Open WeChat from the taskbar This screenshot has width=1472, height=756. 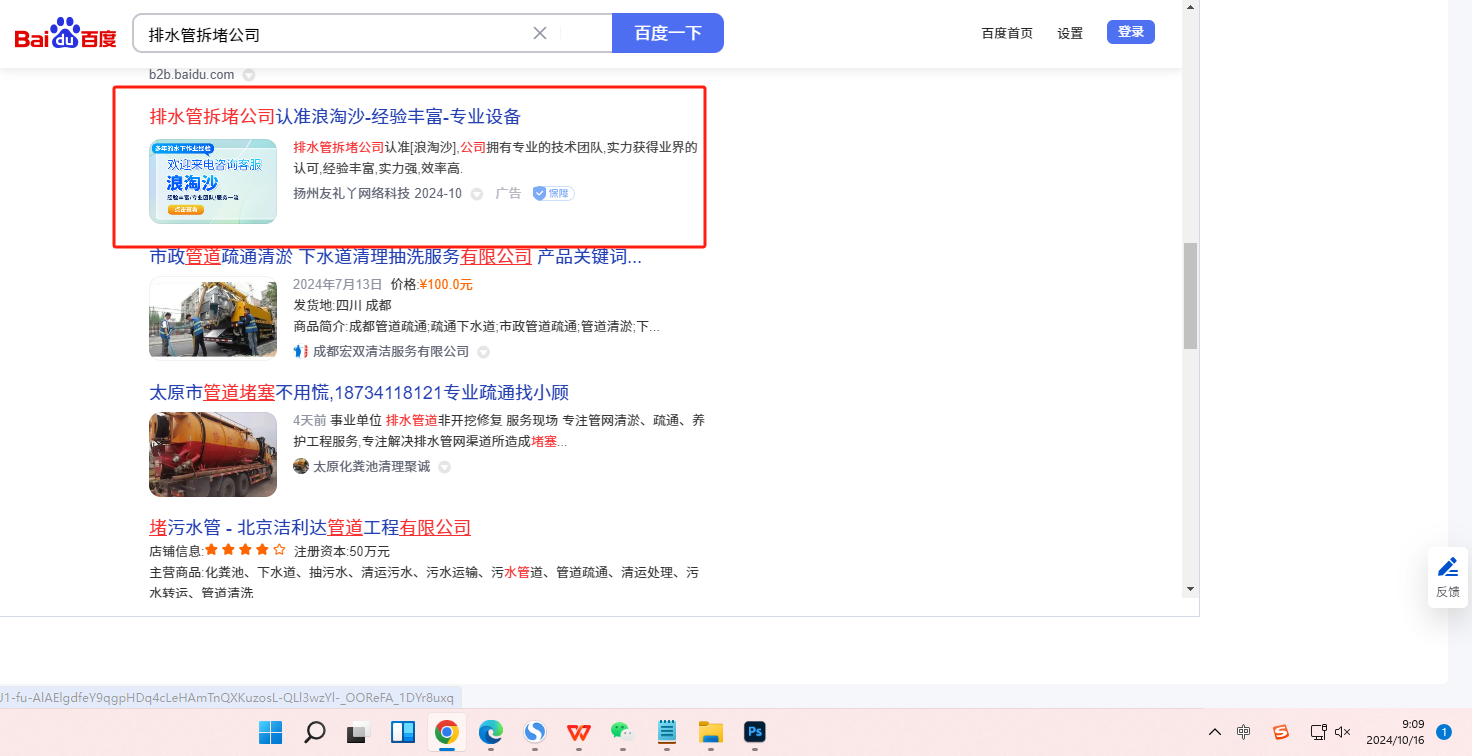(x=622, y=732)
